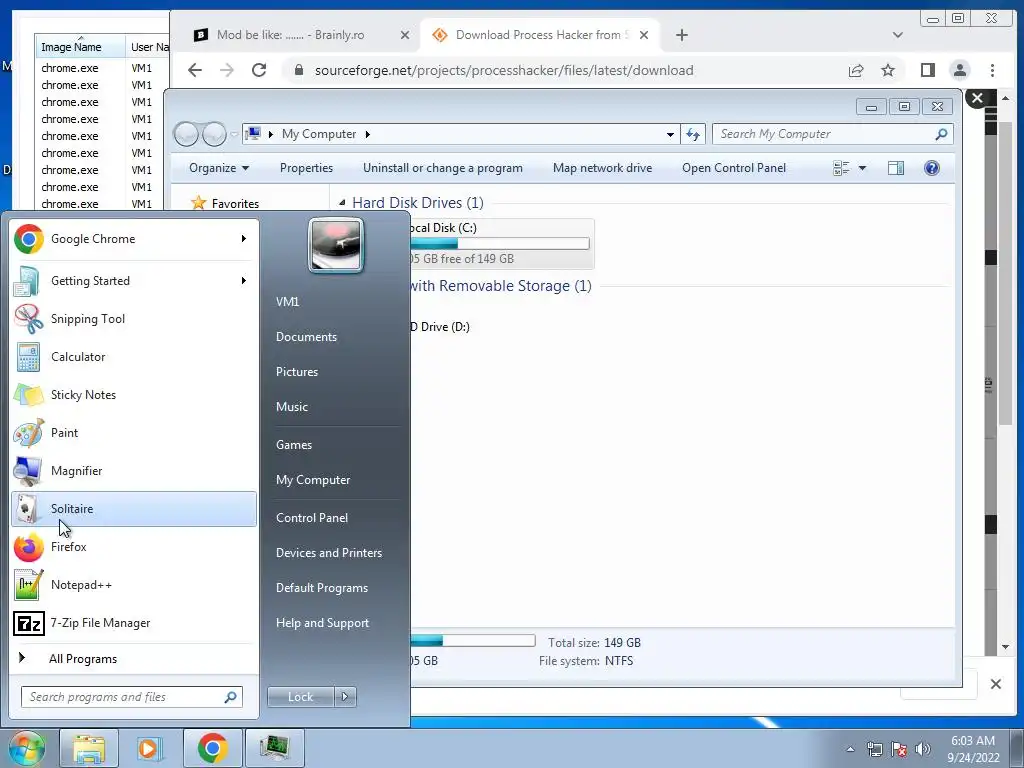This screenshot has height=768, width=1024.
Task: Collapse Hard Disk Drives group
Action: (x=342, y=203)
